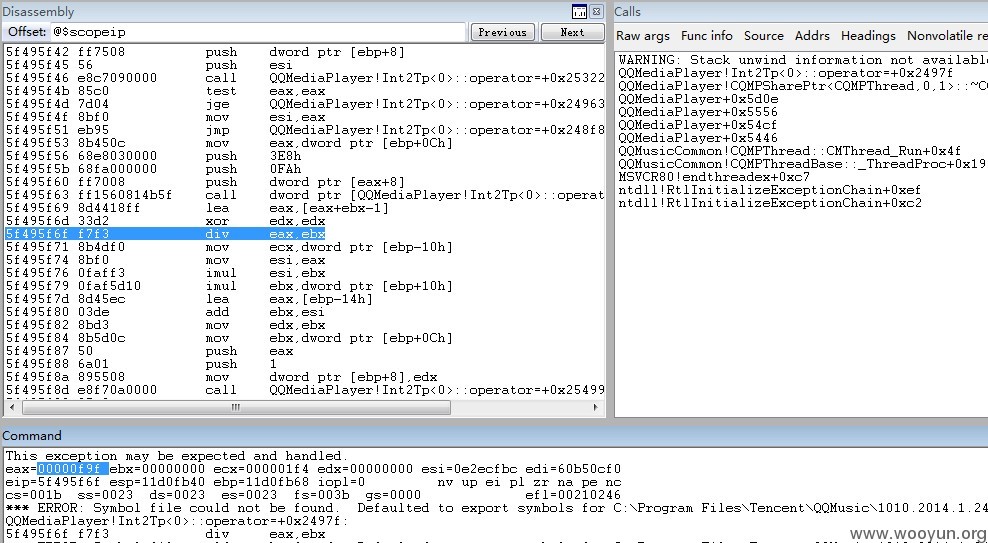Select RtlInitializeExceptionChain+0xc2 stack entry
988x543 pixels.
coord(769,203)
